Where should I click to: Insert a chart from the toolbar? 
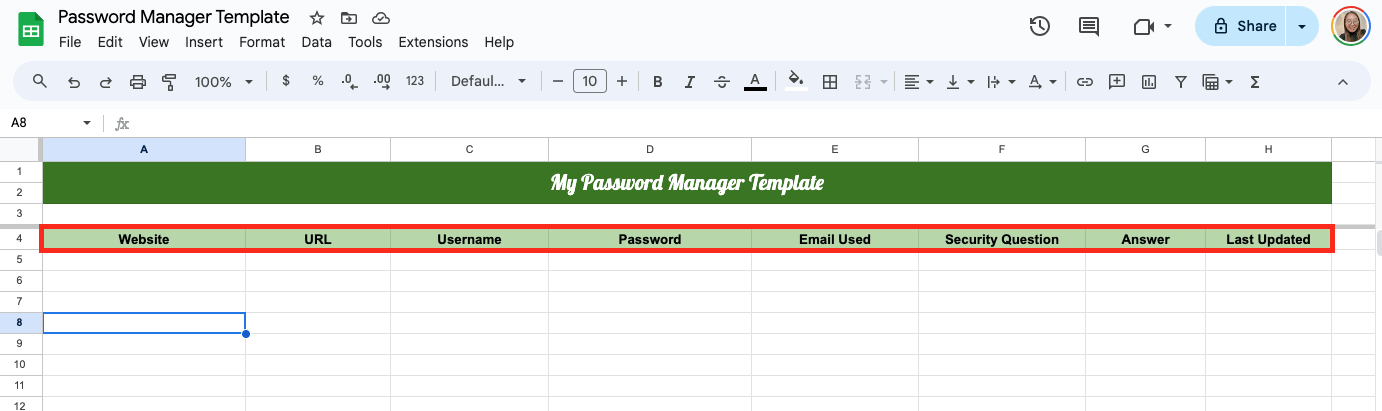[x=1149, y=82]
